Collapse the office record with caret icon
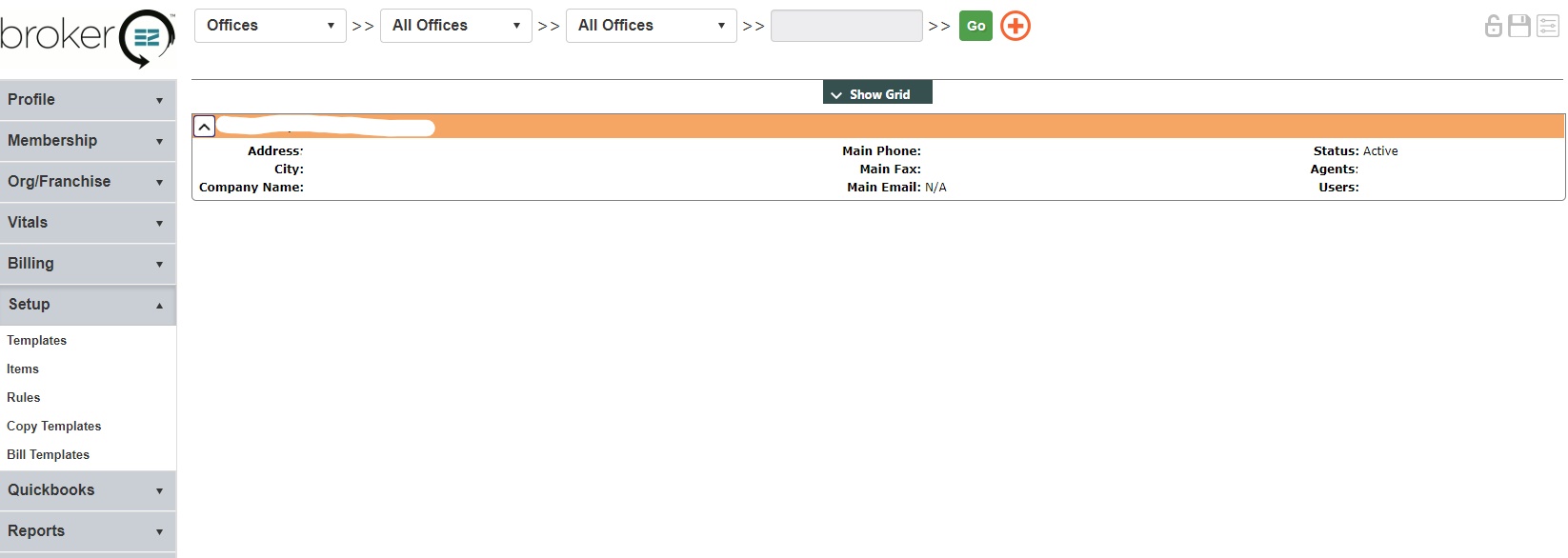 (204, 127)
